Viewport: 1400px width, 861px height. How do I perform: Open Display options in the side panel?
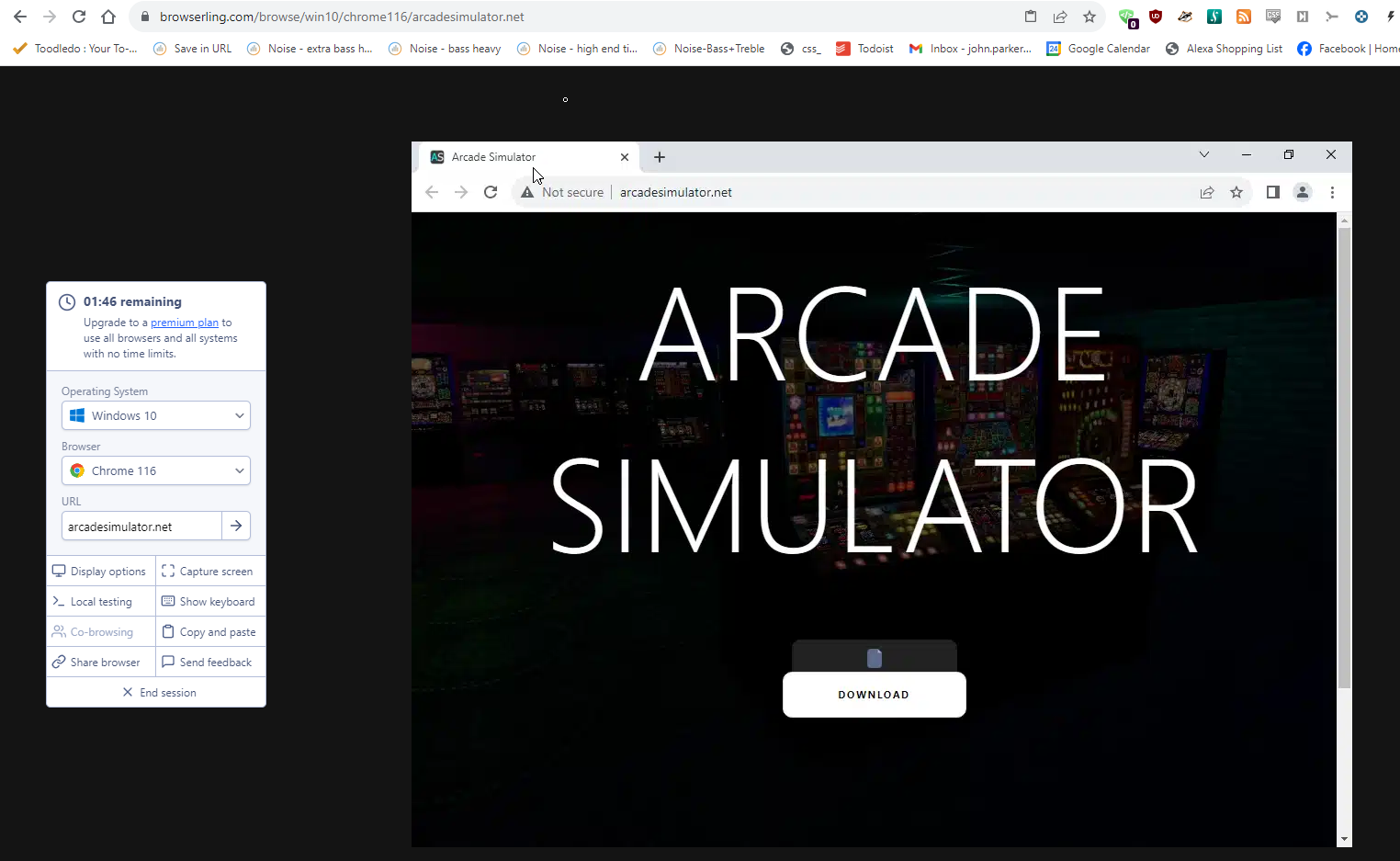click(x=100, y=572)
